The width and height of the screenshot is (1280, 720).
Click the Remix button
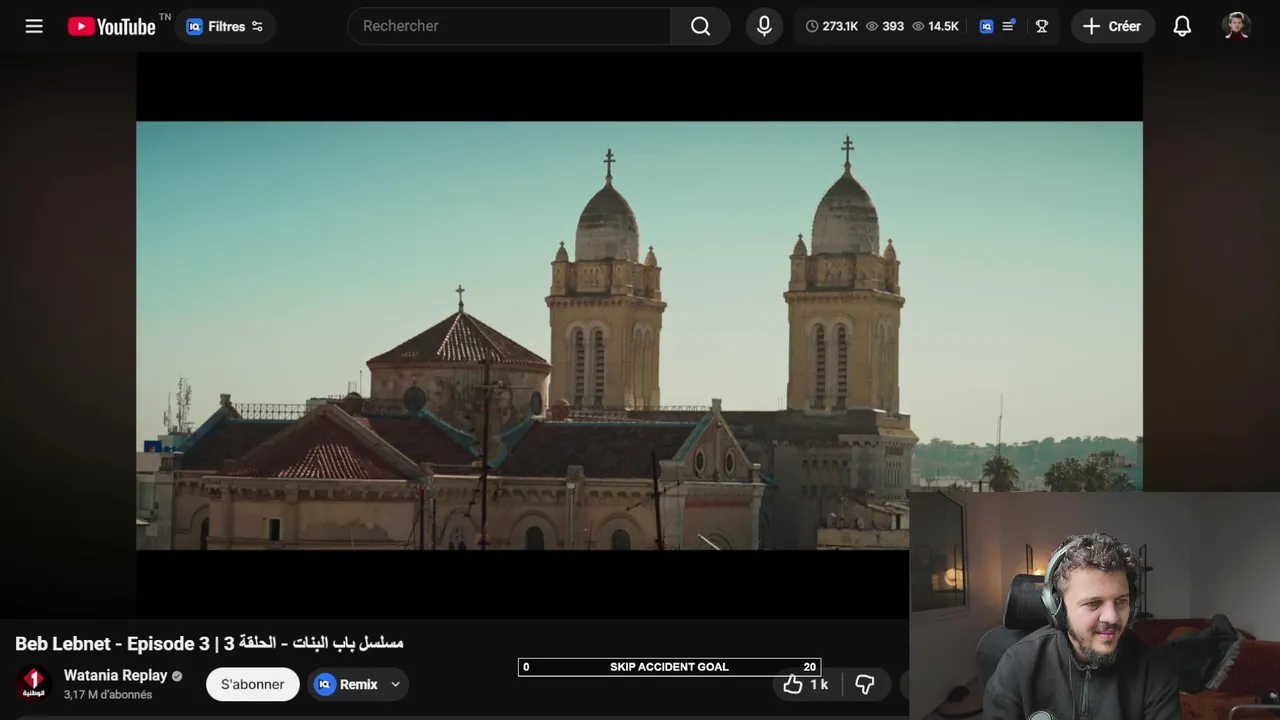tap(346, 684)
